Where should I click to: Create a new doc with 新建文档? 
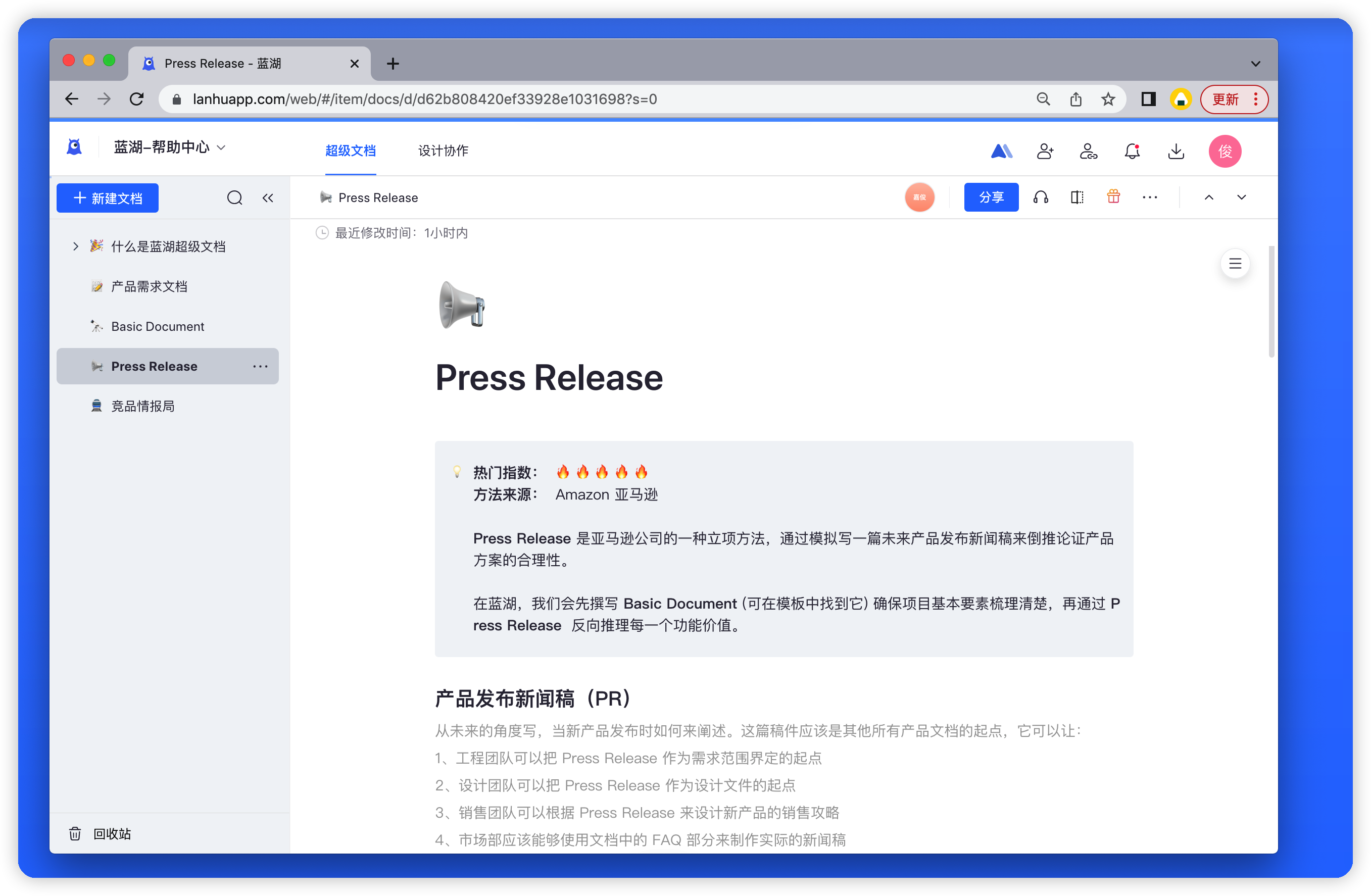(x=107, y=198)
